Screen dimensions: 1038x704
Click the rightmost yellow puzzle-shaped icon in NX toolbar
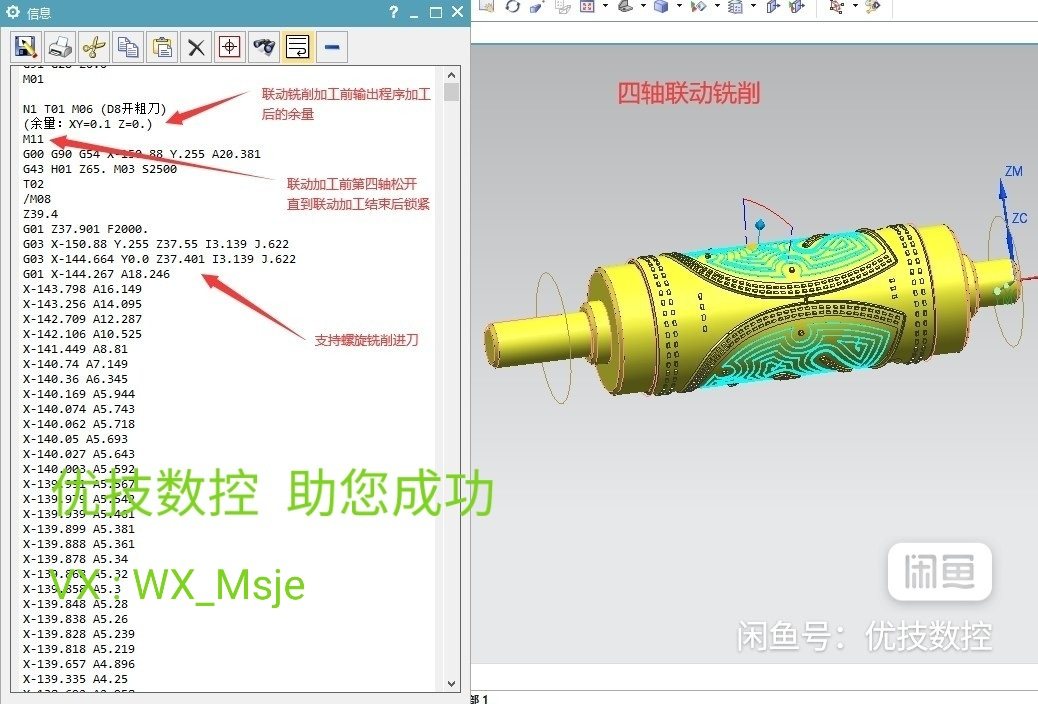(873, 6)
